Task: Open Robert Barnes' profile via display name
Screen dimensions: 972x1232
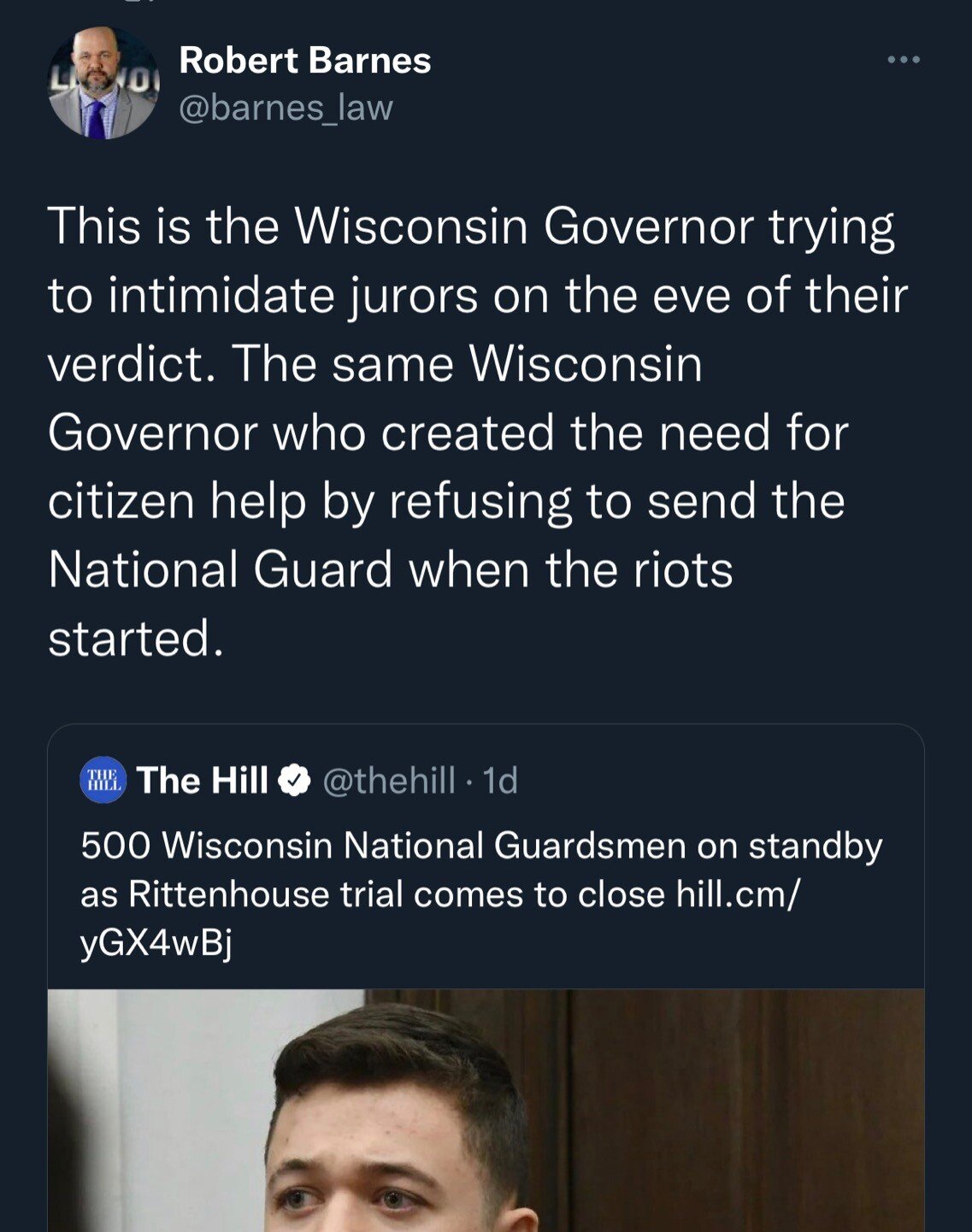Action: pos(304,61)
